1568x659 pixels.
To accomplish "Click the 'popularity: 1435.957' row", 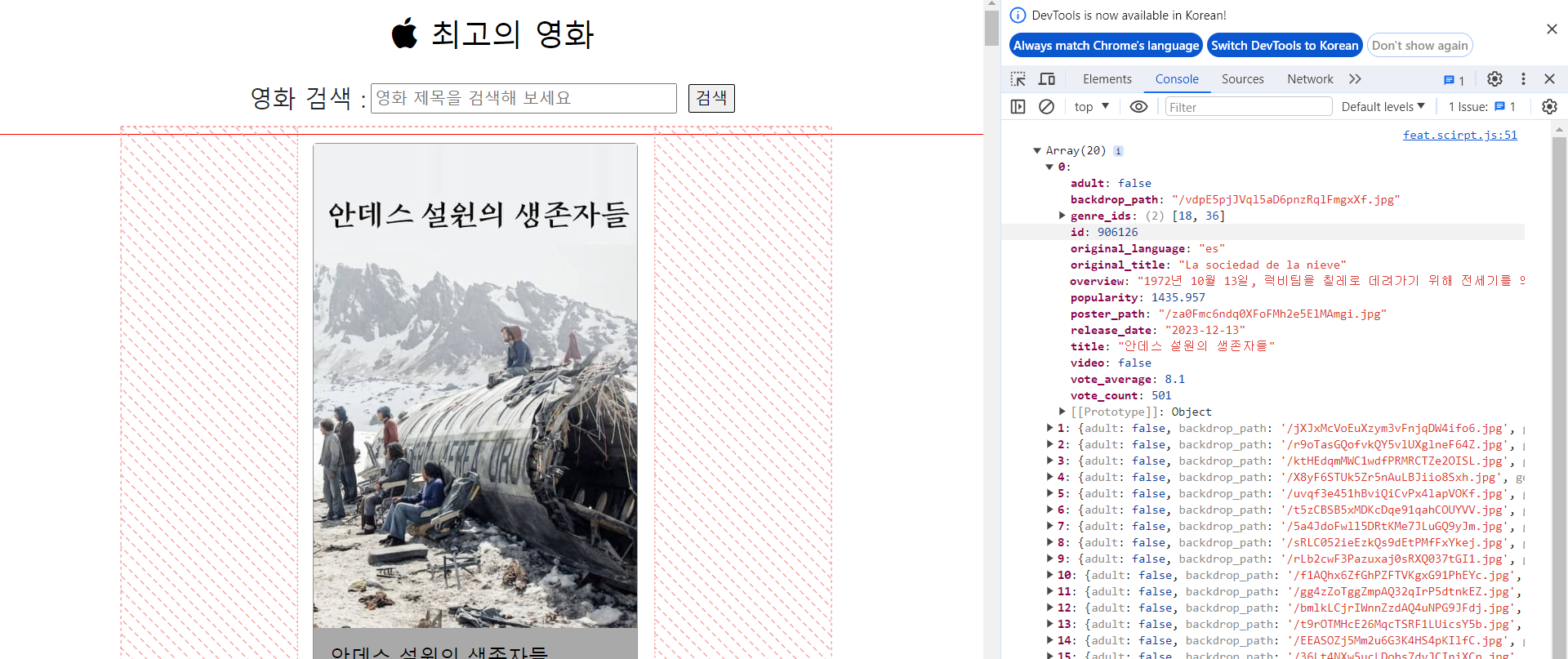I will [x=1138, y=297].
